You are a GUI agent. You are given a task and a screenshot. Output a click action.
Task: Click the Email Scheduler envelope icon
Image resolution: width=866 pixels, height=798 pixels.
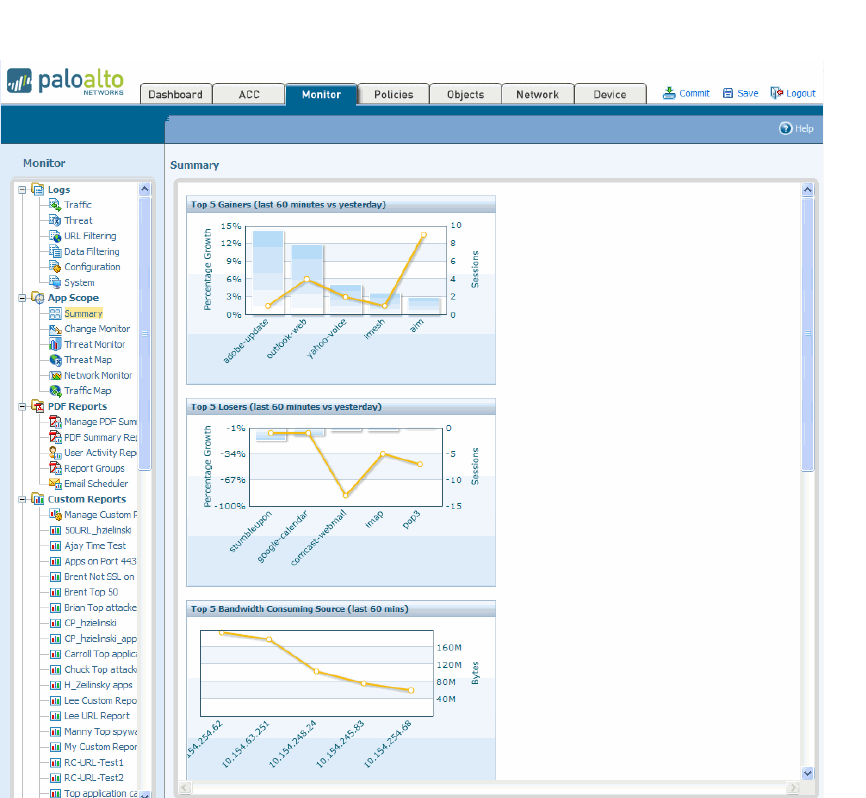click(x=55, y=484)
